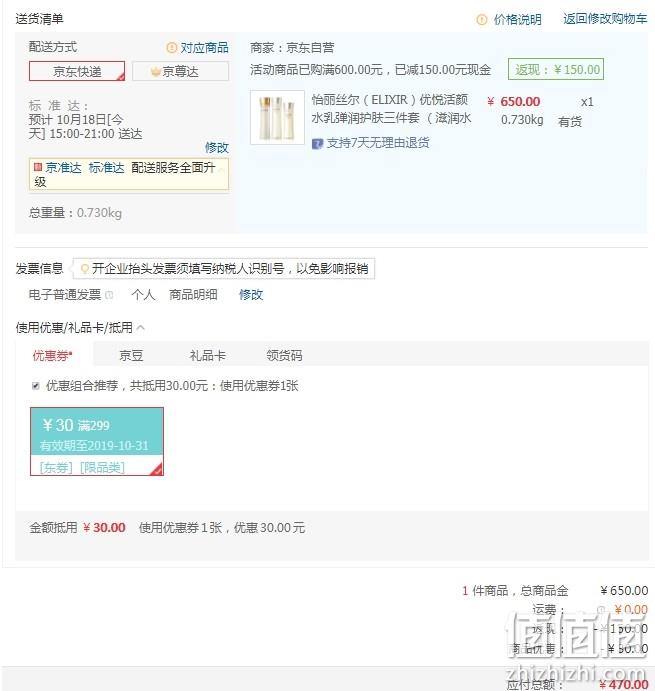Open the 京准达 link

tap(63, 168)
